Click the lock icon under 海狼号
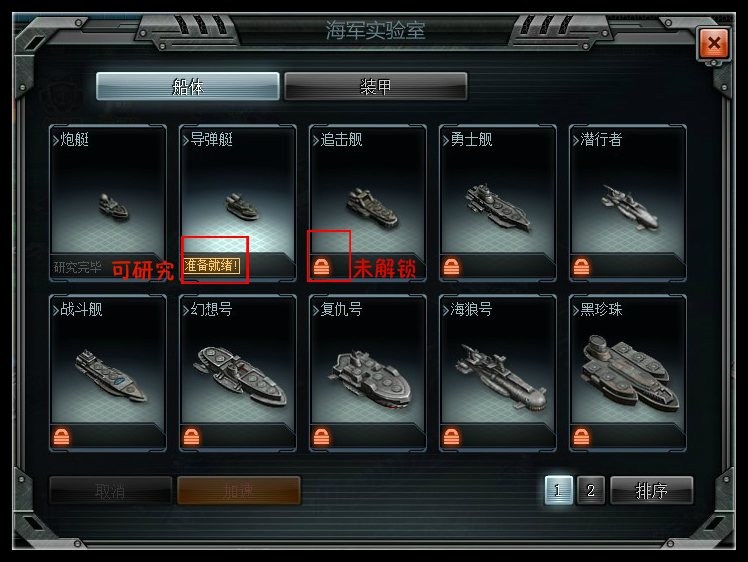 451,437
